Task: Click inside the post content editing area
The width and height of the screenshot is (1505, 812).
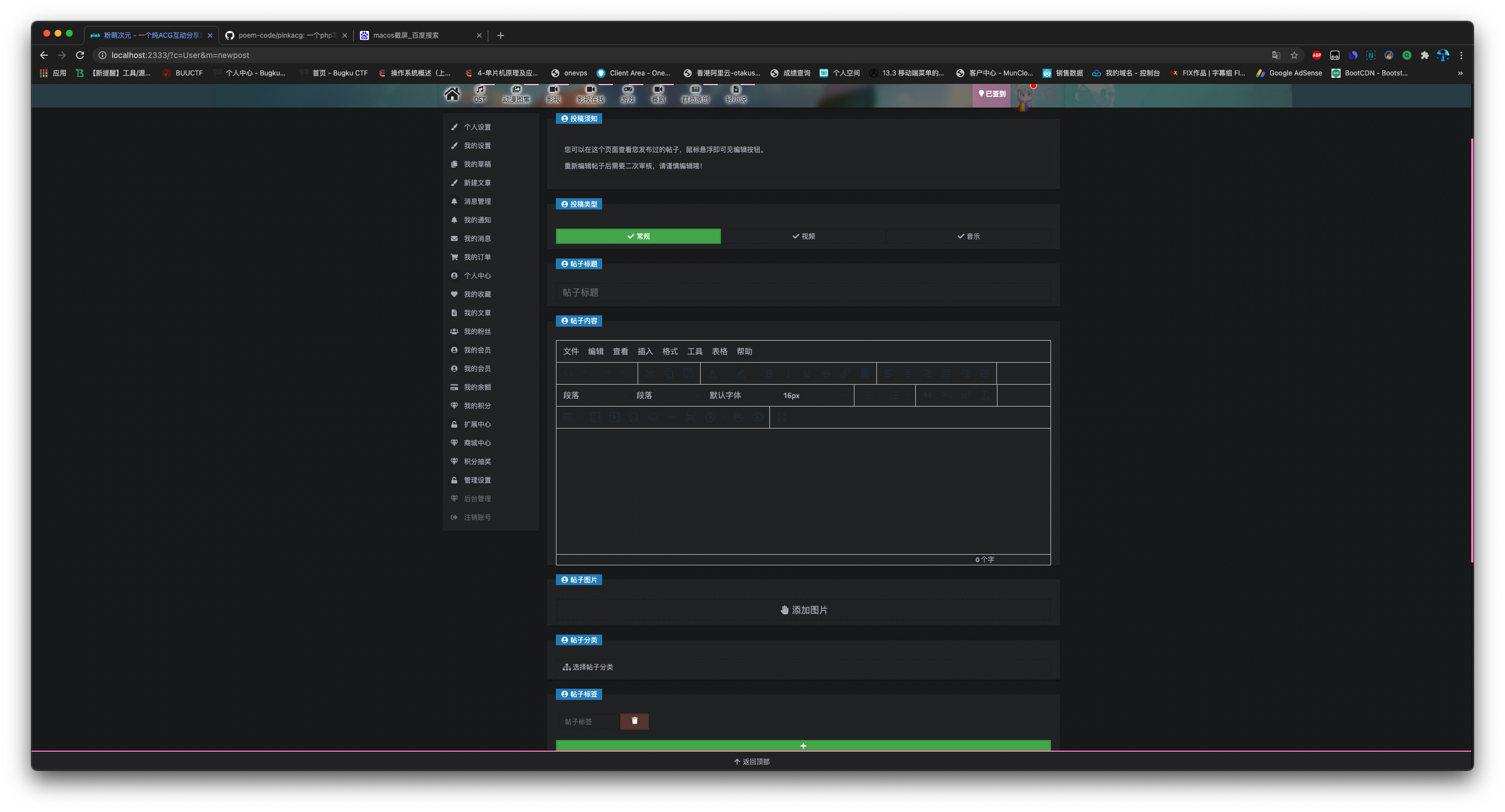Action: pos(803,491)
